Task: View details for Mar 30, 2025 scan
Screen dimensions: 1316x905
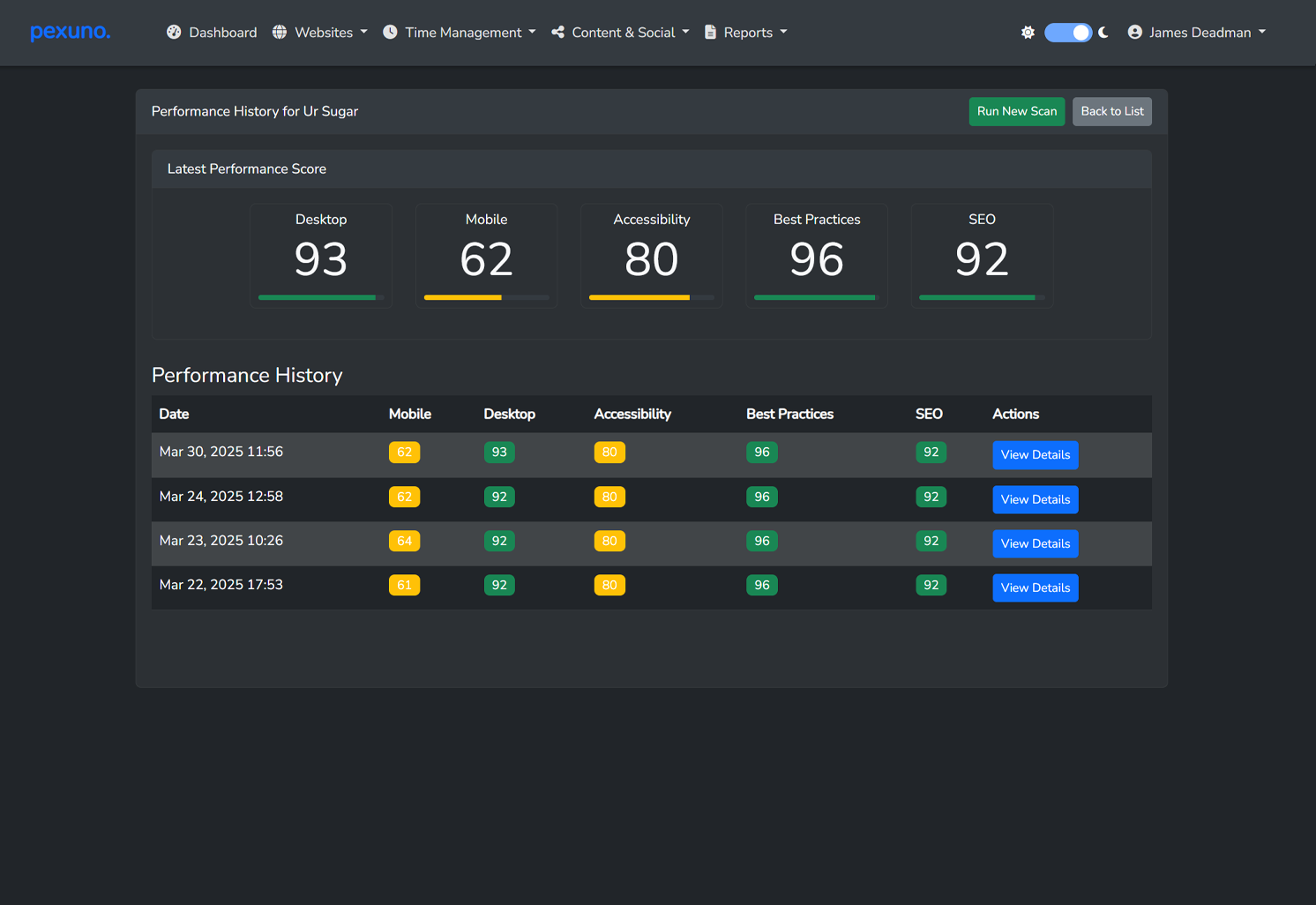Action: tap(1036, 455)
